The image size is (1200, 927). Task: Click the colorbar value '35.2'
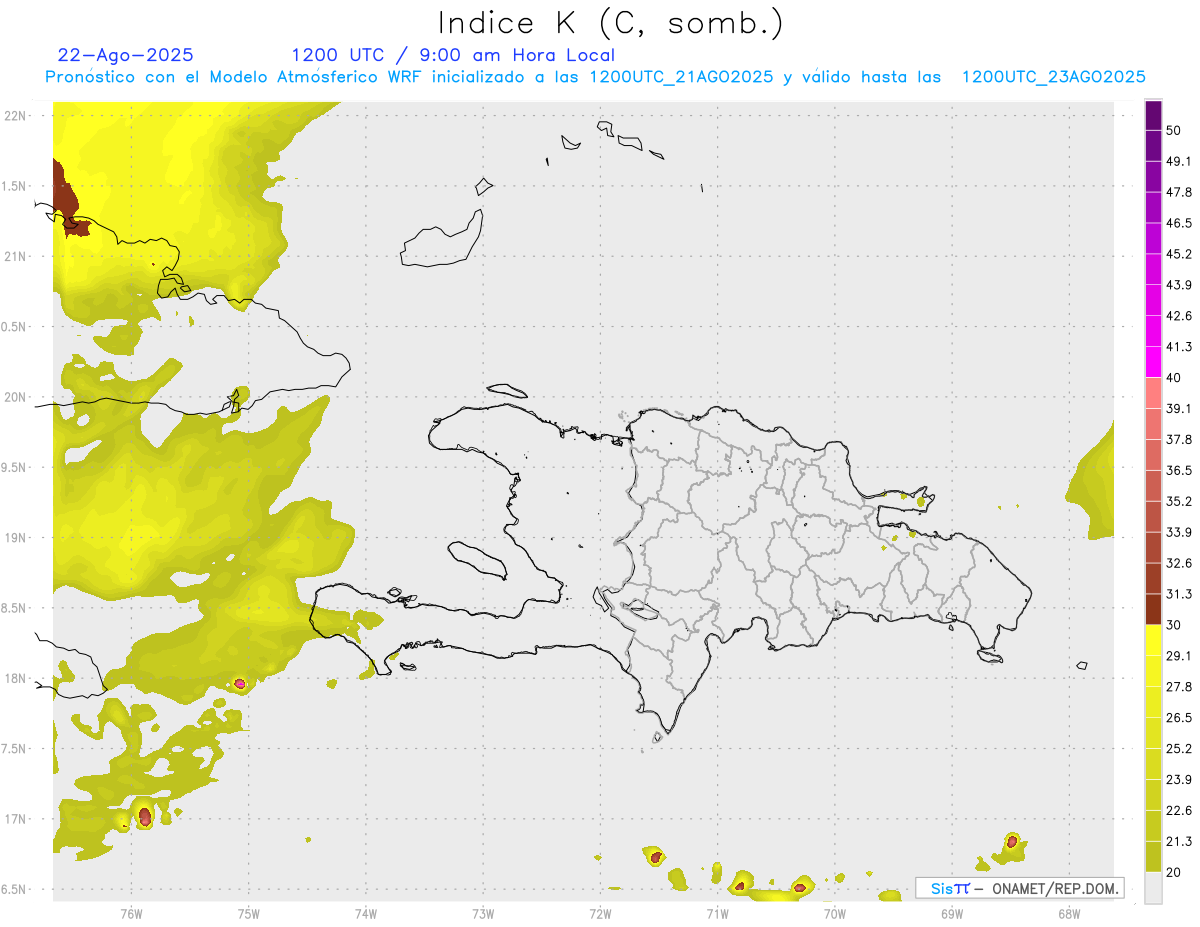(1179, 501)
